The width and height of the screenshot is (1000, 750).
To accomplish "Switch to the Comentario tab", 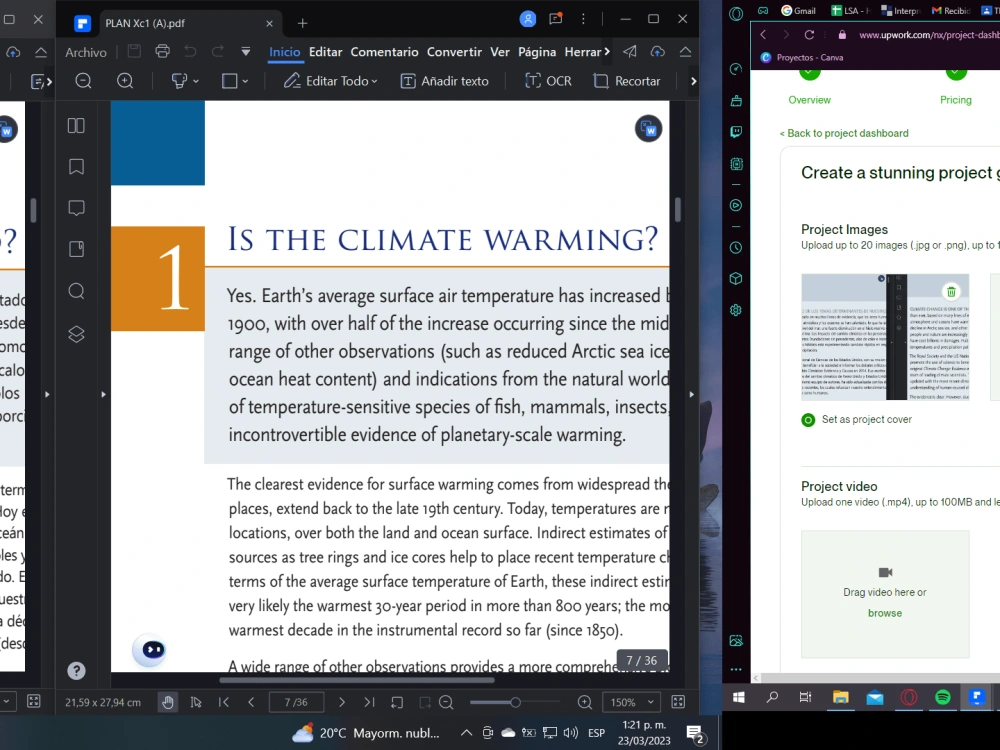I will (385, 52).
